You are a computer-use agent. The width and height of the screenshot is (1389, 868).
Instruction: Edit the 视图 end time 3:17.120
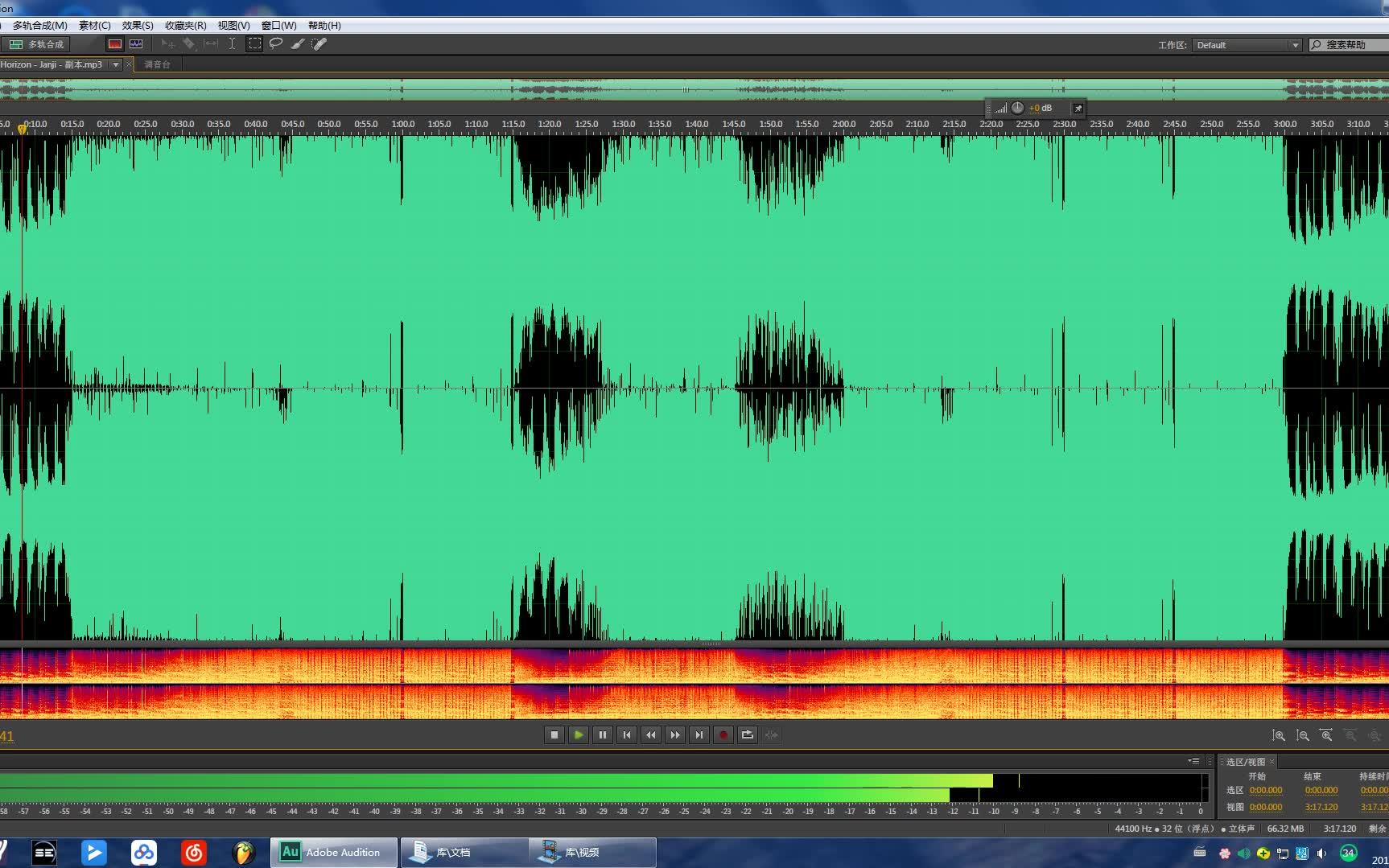1321,807
